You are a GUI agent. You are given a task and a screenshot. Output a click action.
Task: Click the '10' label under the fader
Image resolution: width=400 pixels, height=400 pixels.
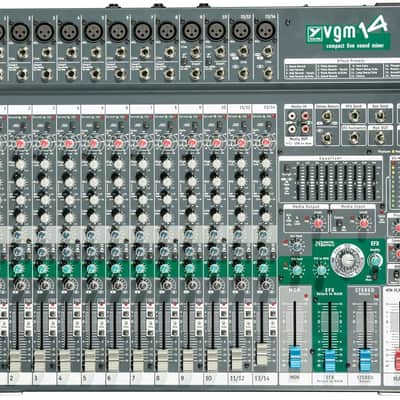(x=210, y=378)
